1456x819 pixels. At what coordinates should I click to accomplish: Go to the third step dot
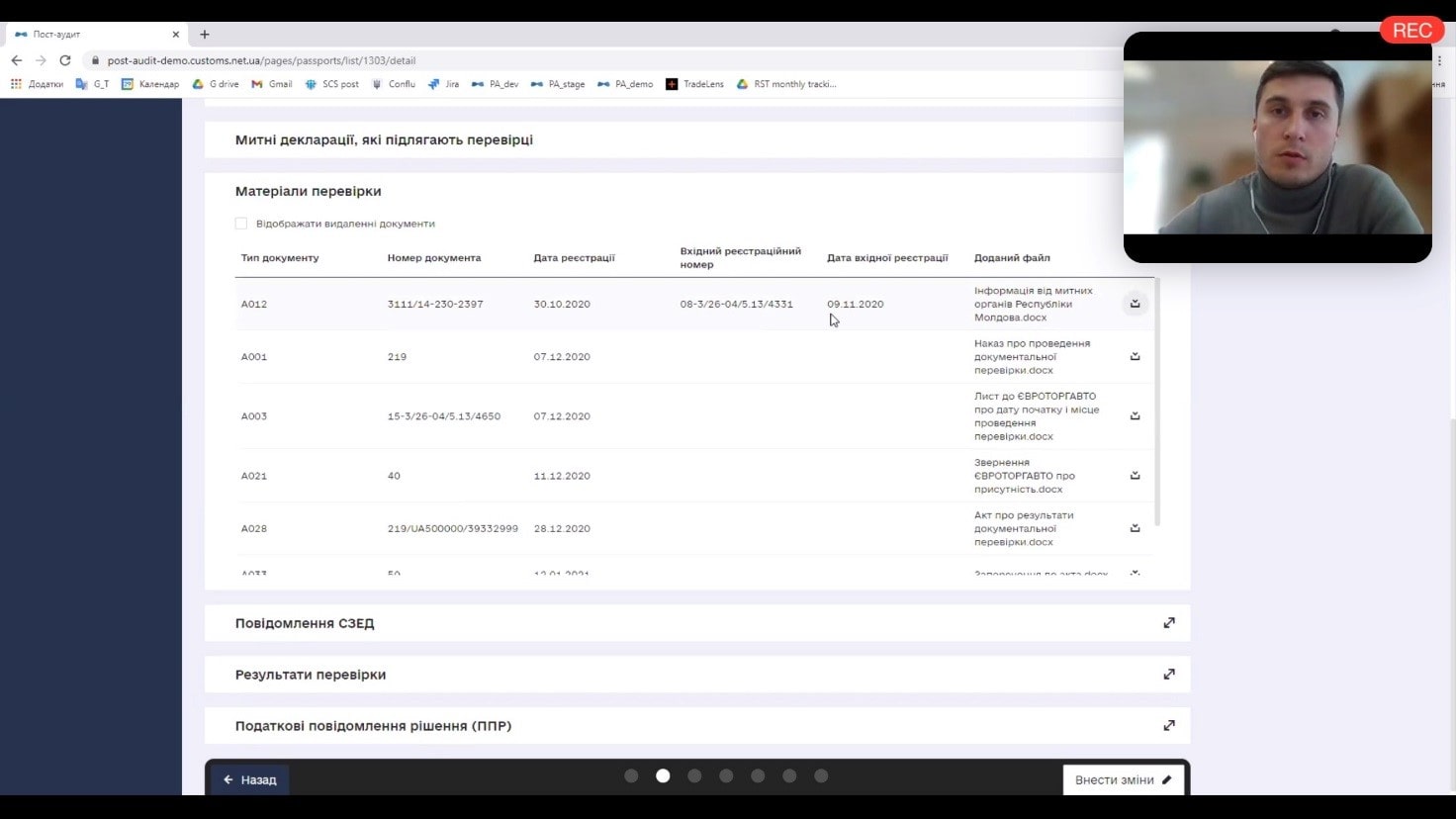(x=694, y=776)
